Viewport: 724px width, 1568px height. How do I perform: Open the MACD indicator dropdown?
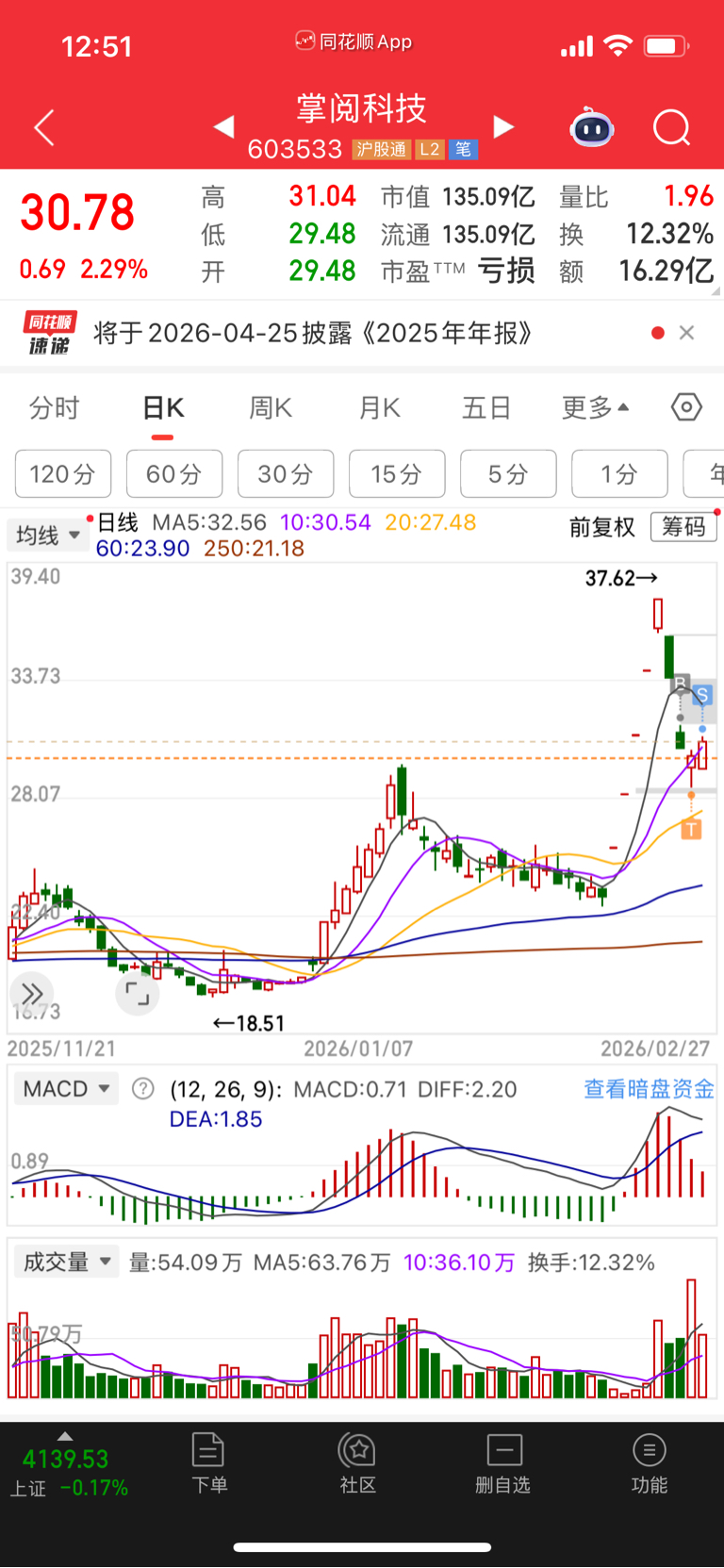66,1089
